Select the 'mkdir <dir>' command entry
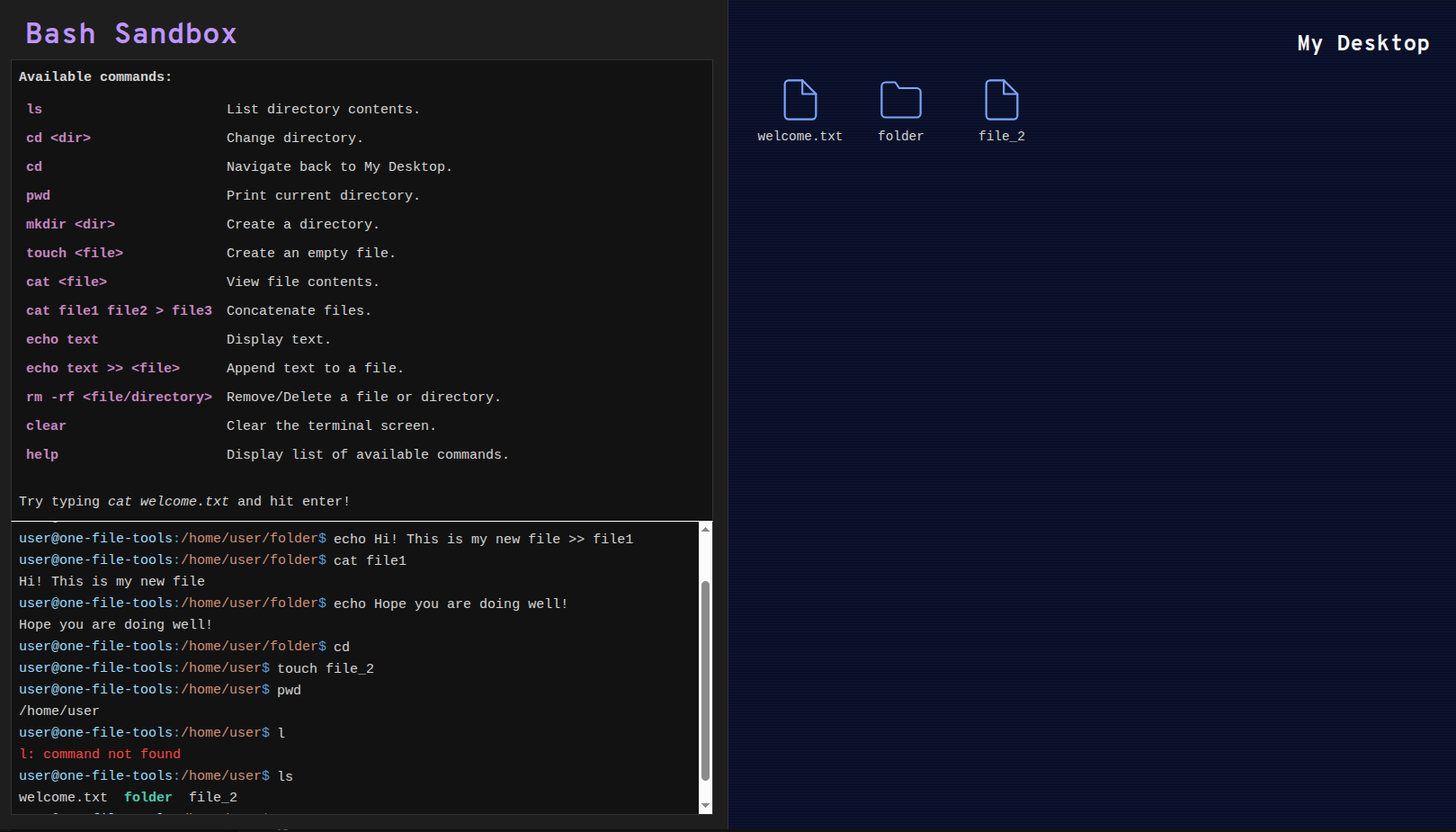This screenshot has height=832, width=1456. (x=70, y=224)
